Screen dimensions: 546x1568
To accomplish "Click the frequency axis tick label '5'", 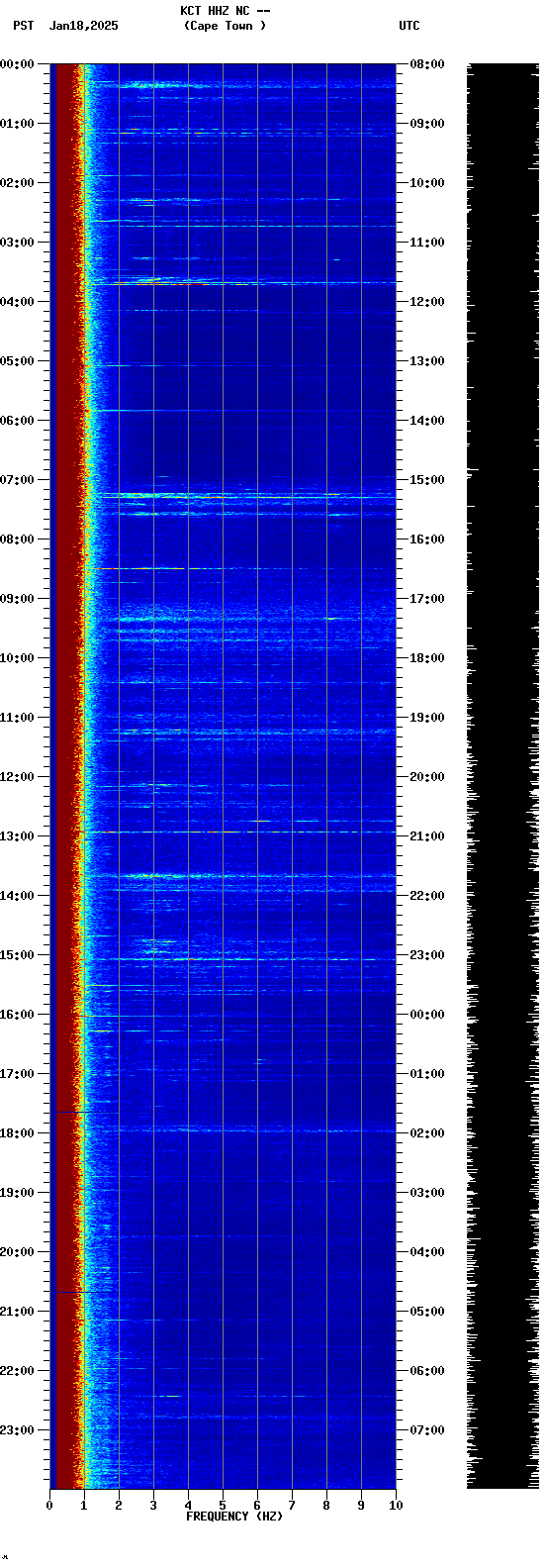I will pyautogui.click(x=223, y=1506).
